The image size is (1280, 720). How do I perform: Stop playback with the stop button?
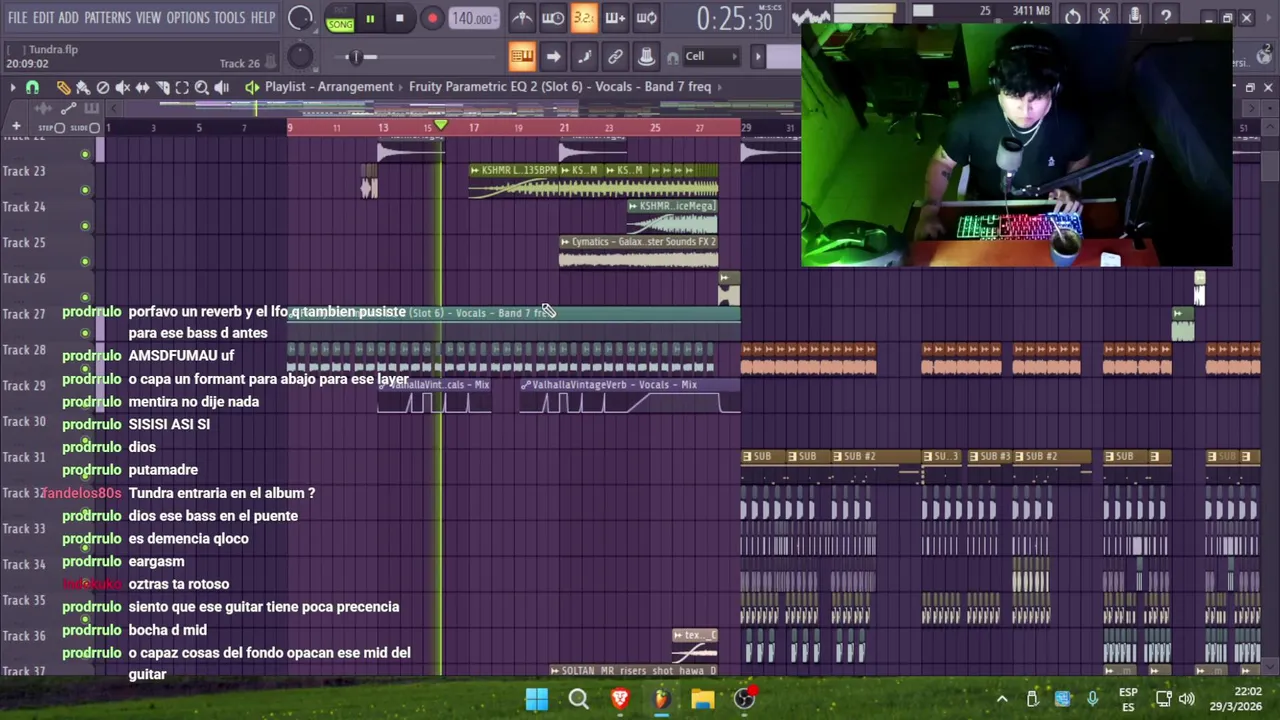tap(399, 18)
